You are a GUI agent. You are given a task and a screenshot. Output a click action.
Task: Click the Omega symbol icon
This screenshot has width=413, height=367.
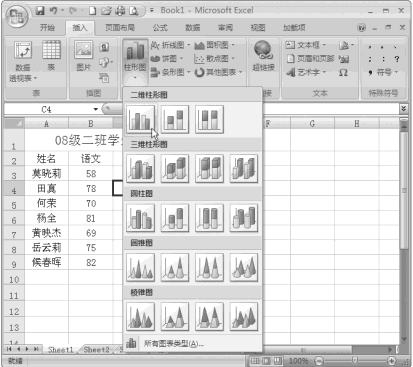(x=343, y=72)
